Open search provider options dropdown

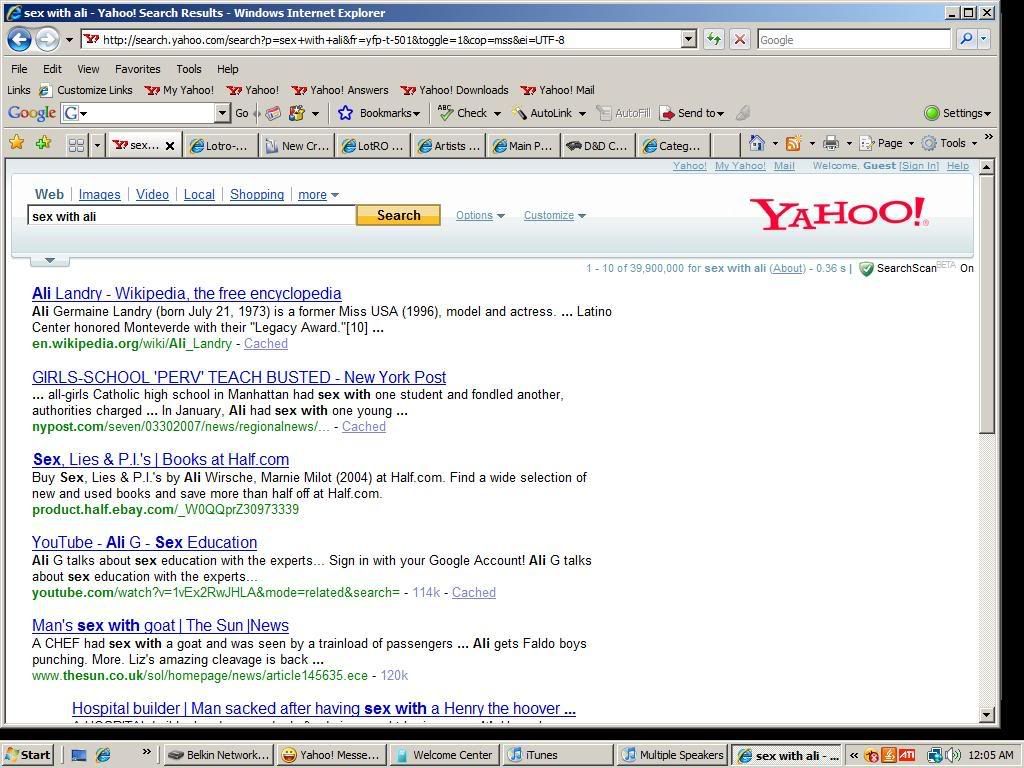click(984, 39)
